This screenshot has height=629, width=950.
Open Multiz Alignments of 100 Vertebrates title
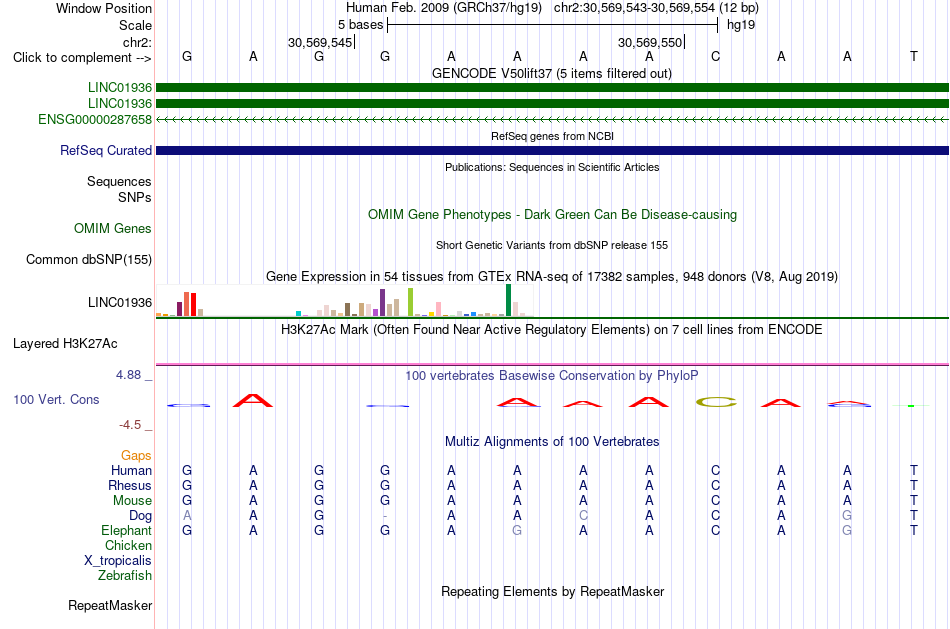tap(552, 442)
